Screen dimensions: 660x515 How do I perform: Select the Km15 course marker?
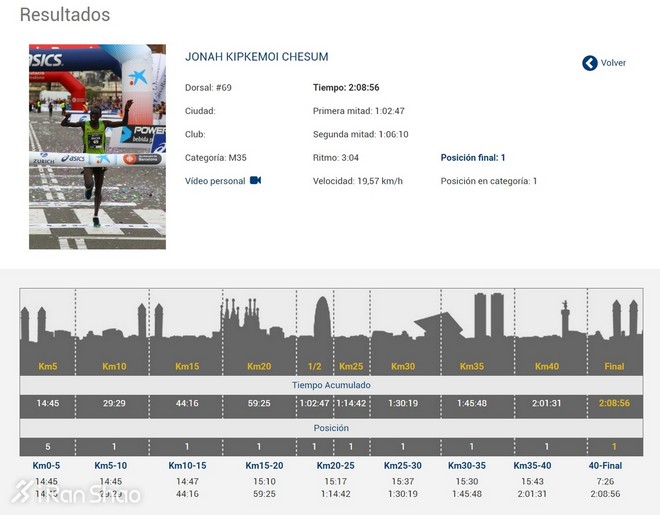pos(187,366)
